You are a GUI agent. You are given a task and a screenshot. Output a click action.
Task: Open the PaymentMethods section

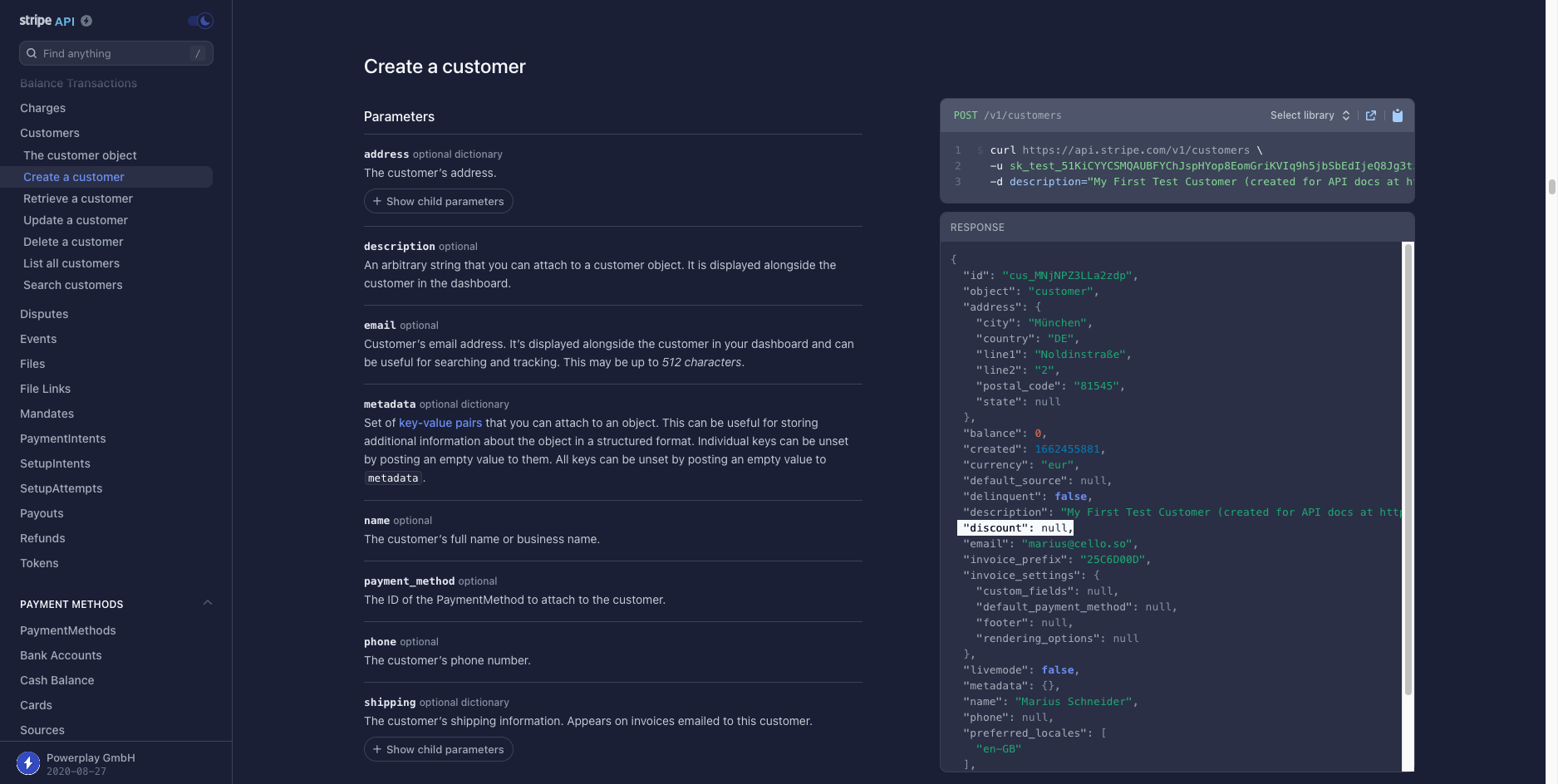point(68,630)
